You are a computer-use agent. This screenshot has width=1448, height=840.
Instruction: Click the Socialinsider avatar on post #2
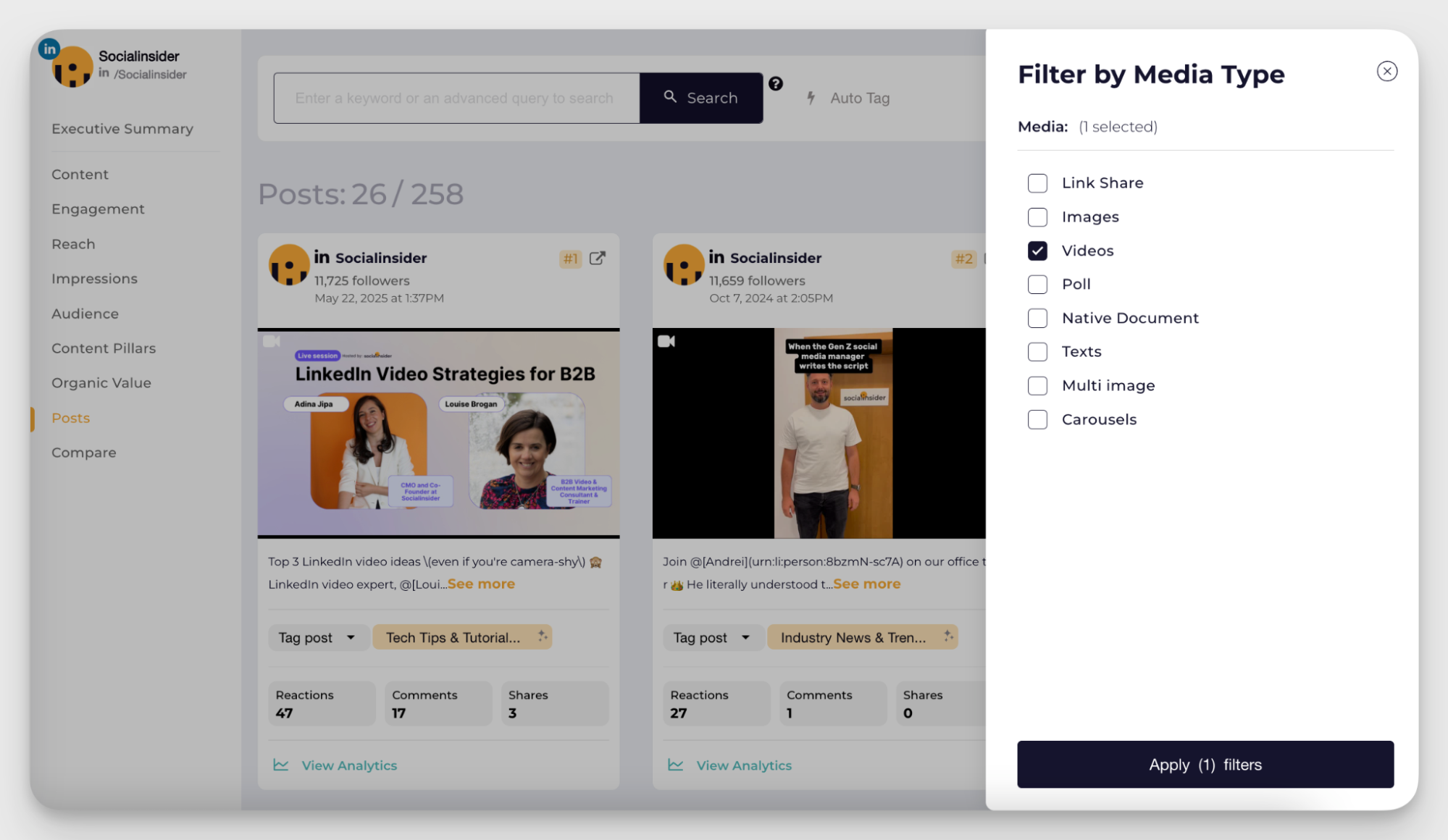(684, 264)
